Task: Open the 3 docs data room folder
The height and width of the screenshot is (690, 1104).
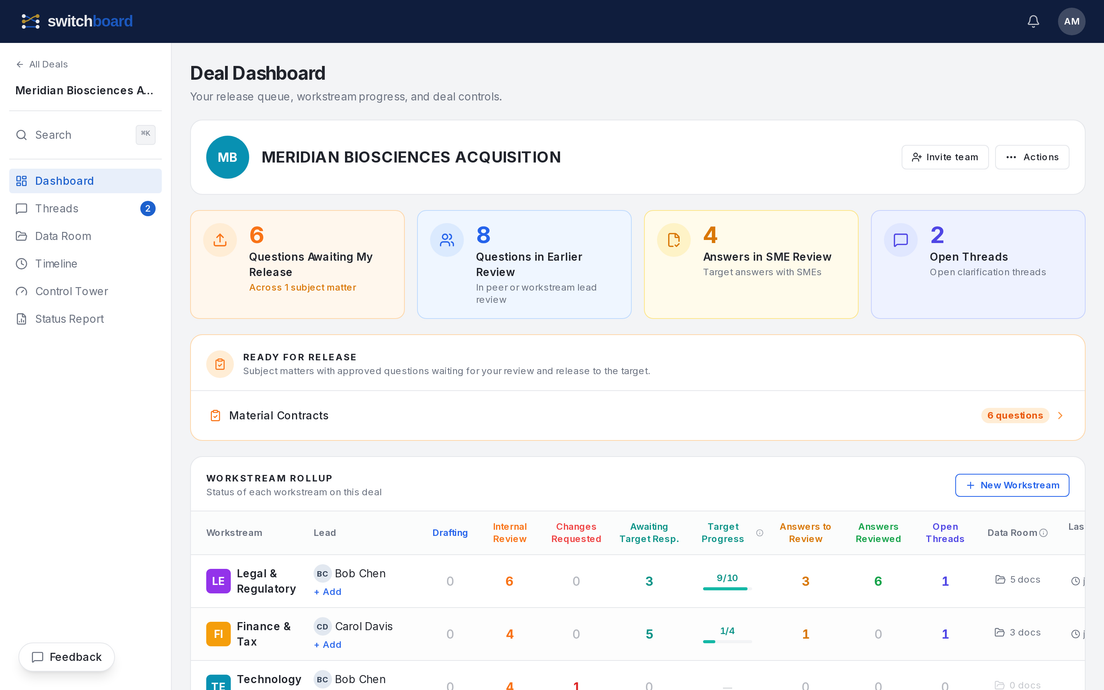Action: coord(1017,633)
